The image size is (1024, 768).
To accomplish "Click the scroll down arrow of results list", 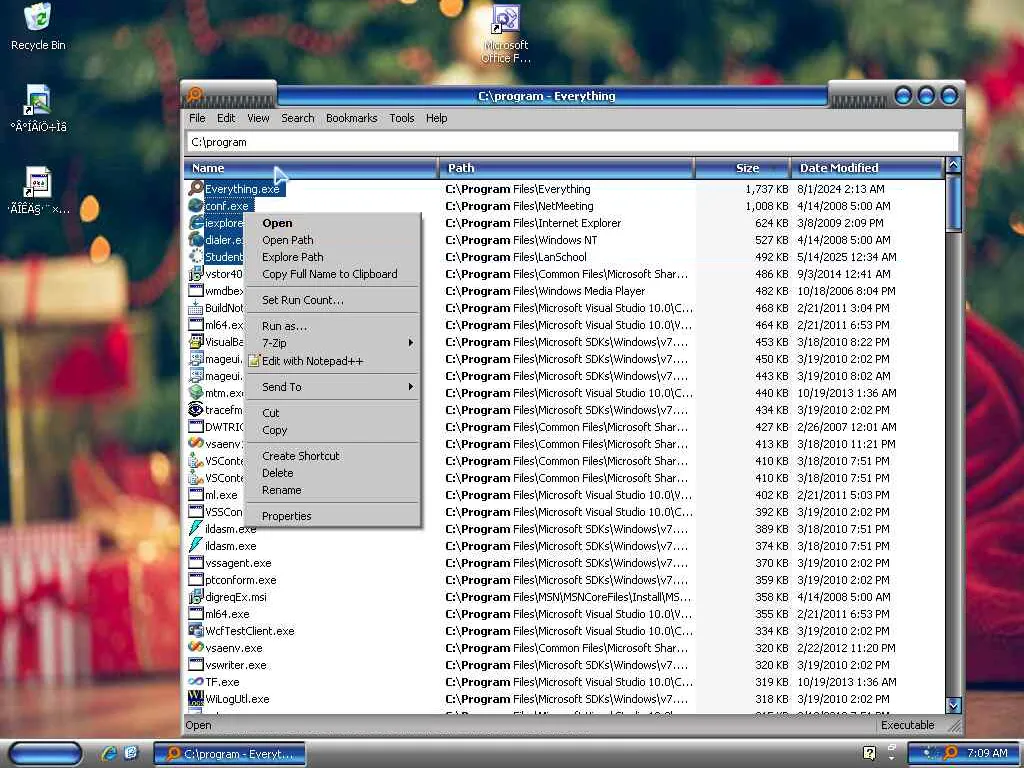I will [x=953, y=705].
